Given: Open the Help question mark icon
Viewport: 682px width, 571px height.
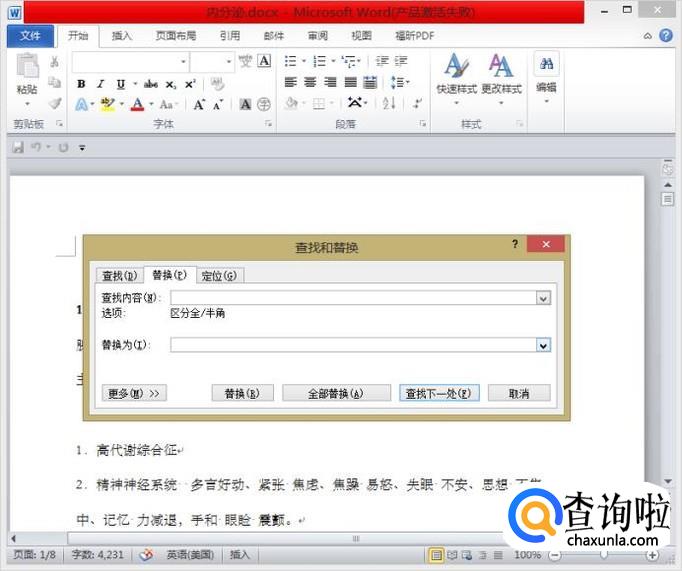Looking at the screenshot, I should 667,35.
